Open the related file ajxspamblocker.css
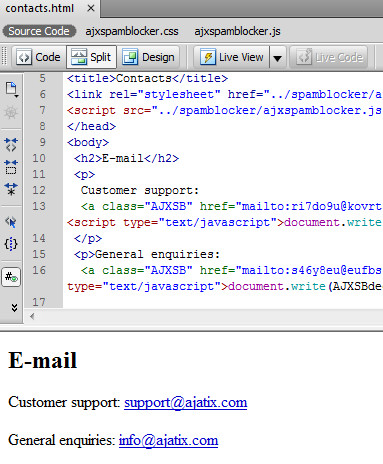This screenshot has height=464, width=383. point(132,31)
